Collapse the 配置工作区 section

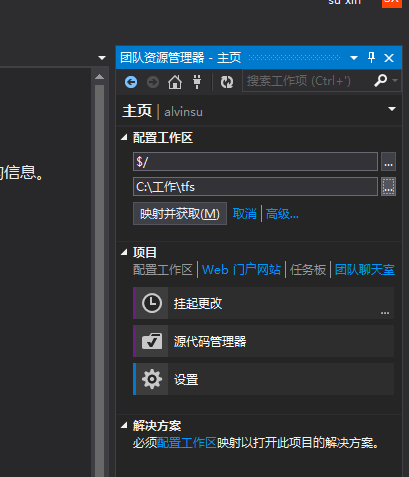click(124, 137)
